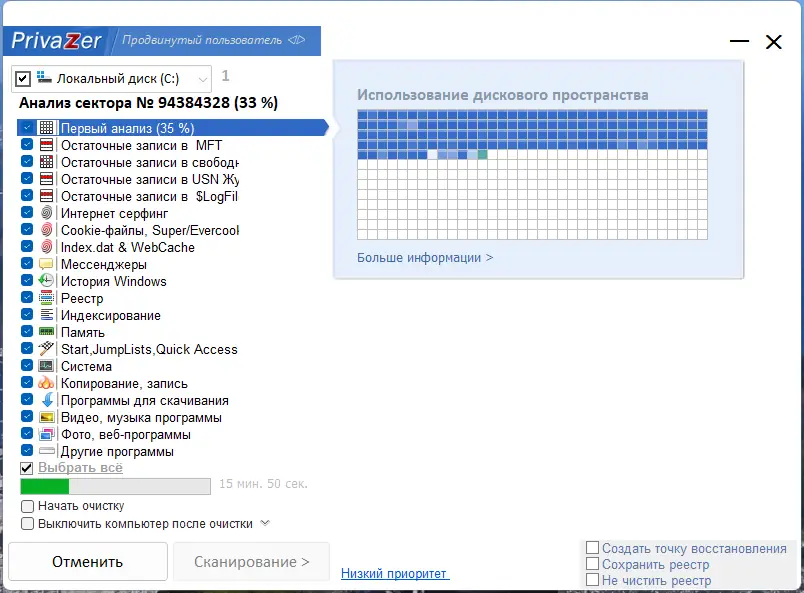Click the Память memory chip icon

point(46,331)
